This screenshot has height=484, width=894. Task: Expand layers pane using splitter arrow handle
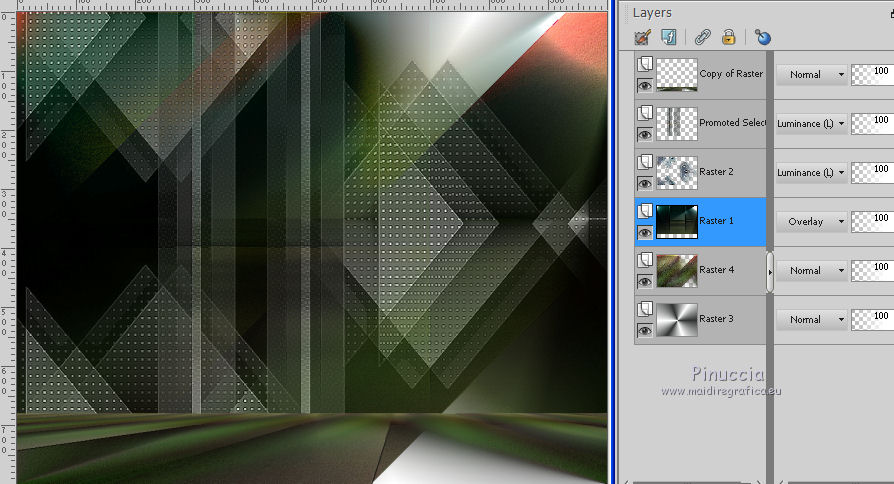[770, 272]
